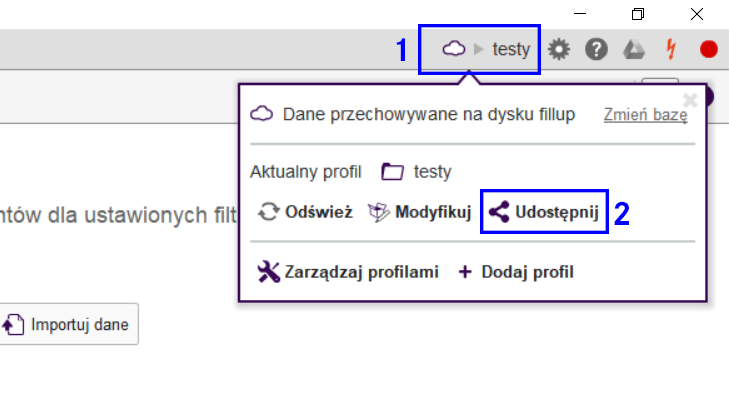Open the settings gear icon
The image size is (729, 397).
click(x=558, y=49)
